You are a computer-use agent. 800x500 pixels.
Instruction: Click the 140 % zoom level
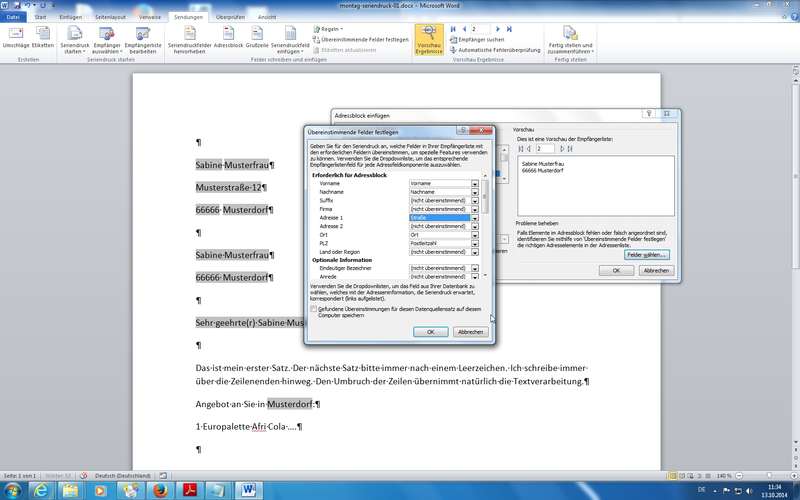(x=723, y=476)
